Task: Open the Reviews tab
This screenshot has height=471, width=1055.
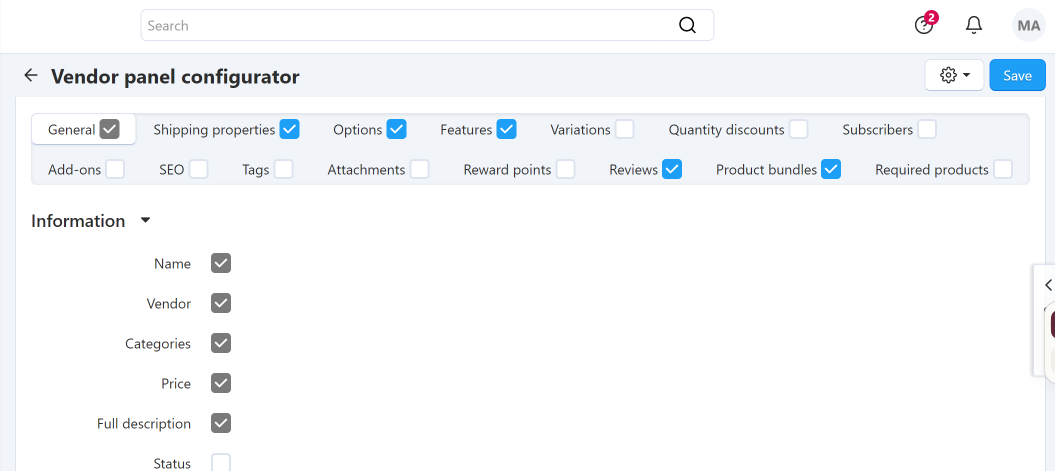Action: tap(633, 170)
